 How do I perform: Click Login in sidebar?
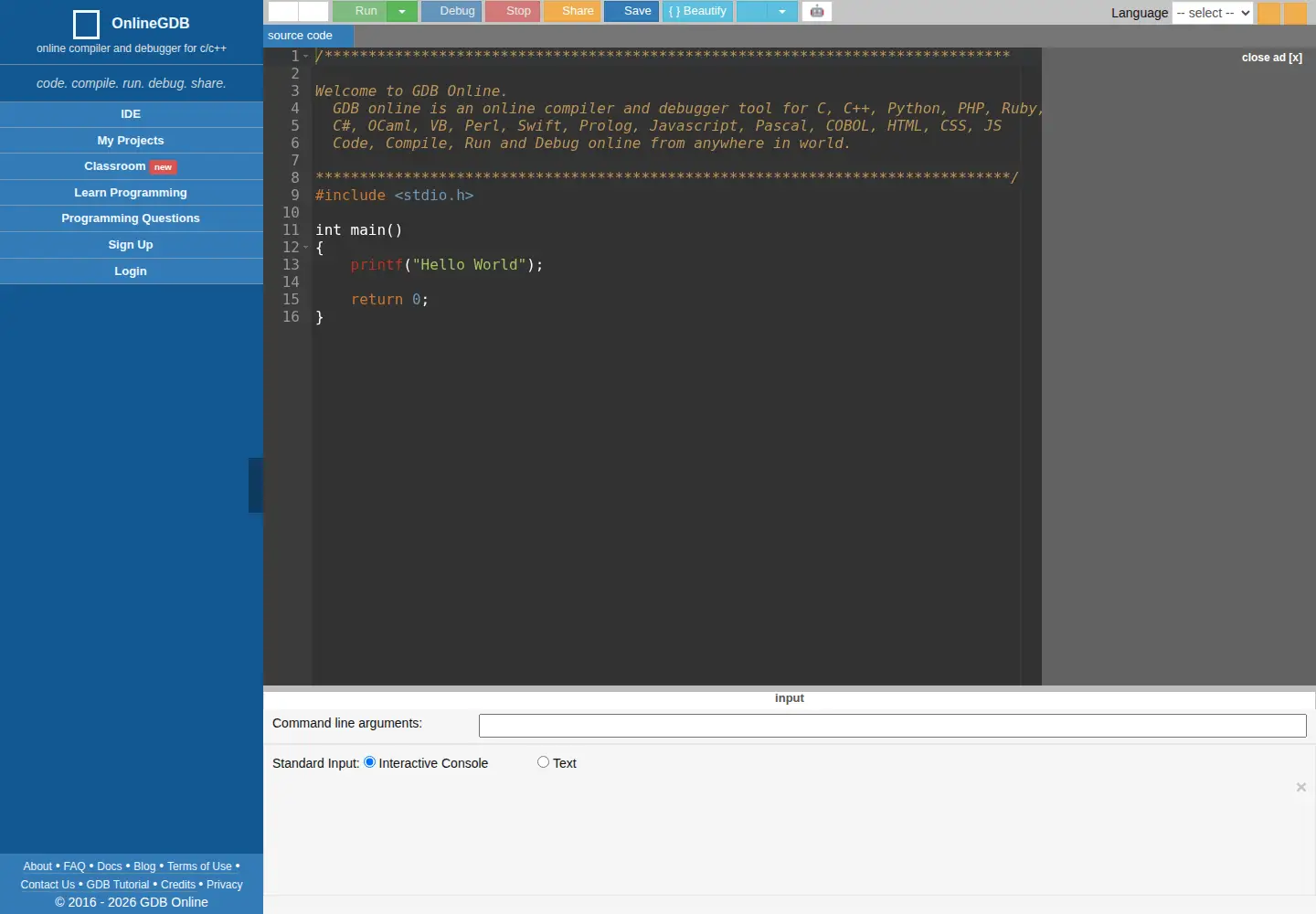click(x=131, y=271)
